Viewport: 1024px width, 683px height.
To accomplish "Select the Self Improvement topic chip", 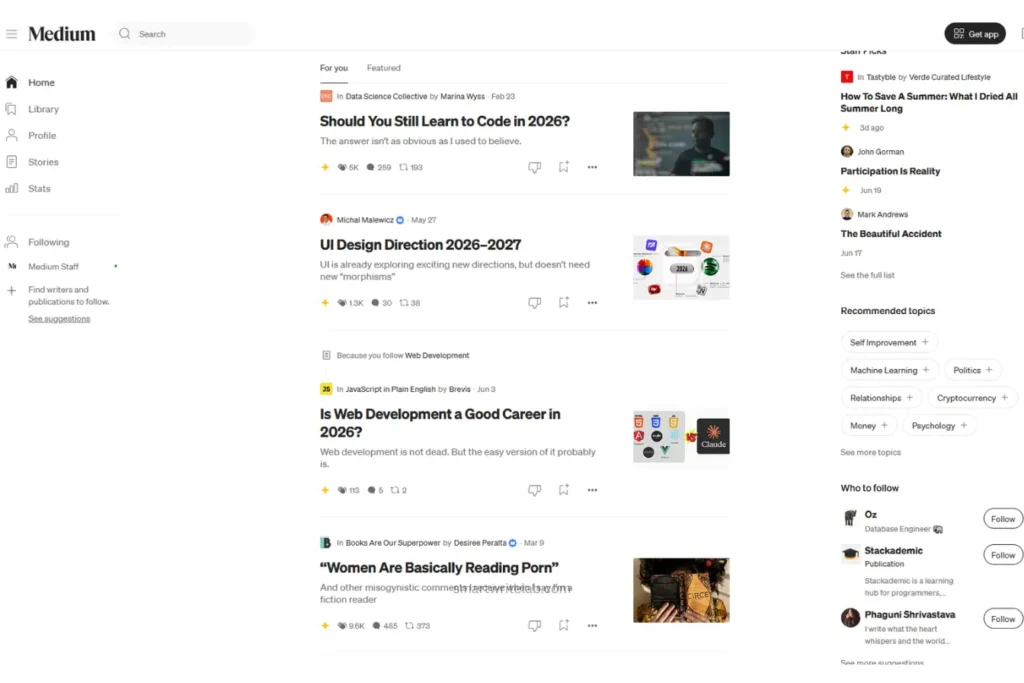I will click(889, 342).
